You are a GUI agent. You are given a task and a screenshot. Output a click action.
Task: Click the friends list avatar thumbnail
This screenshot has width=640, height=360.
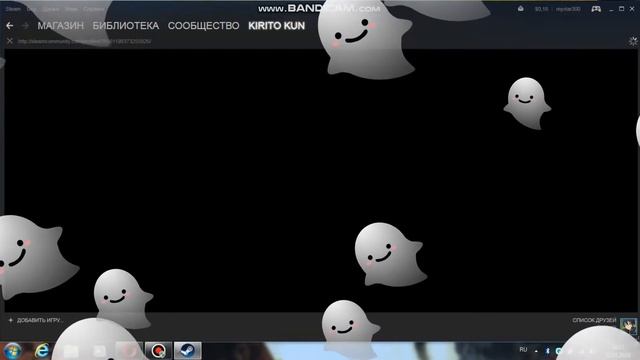click(628, 326)
